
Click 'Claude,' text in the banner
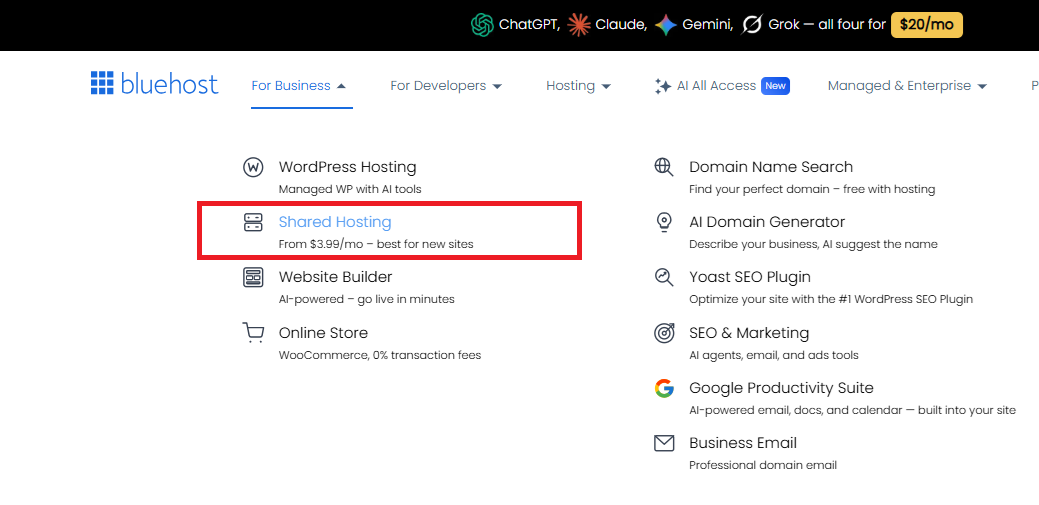pyautogui.click(x=622, y=25)
